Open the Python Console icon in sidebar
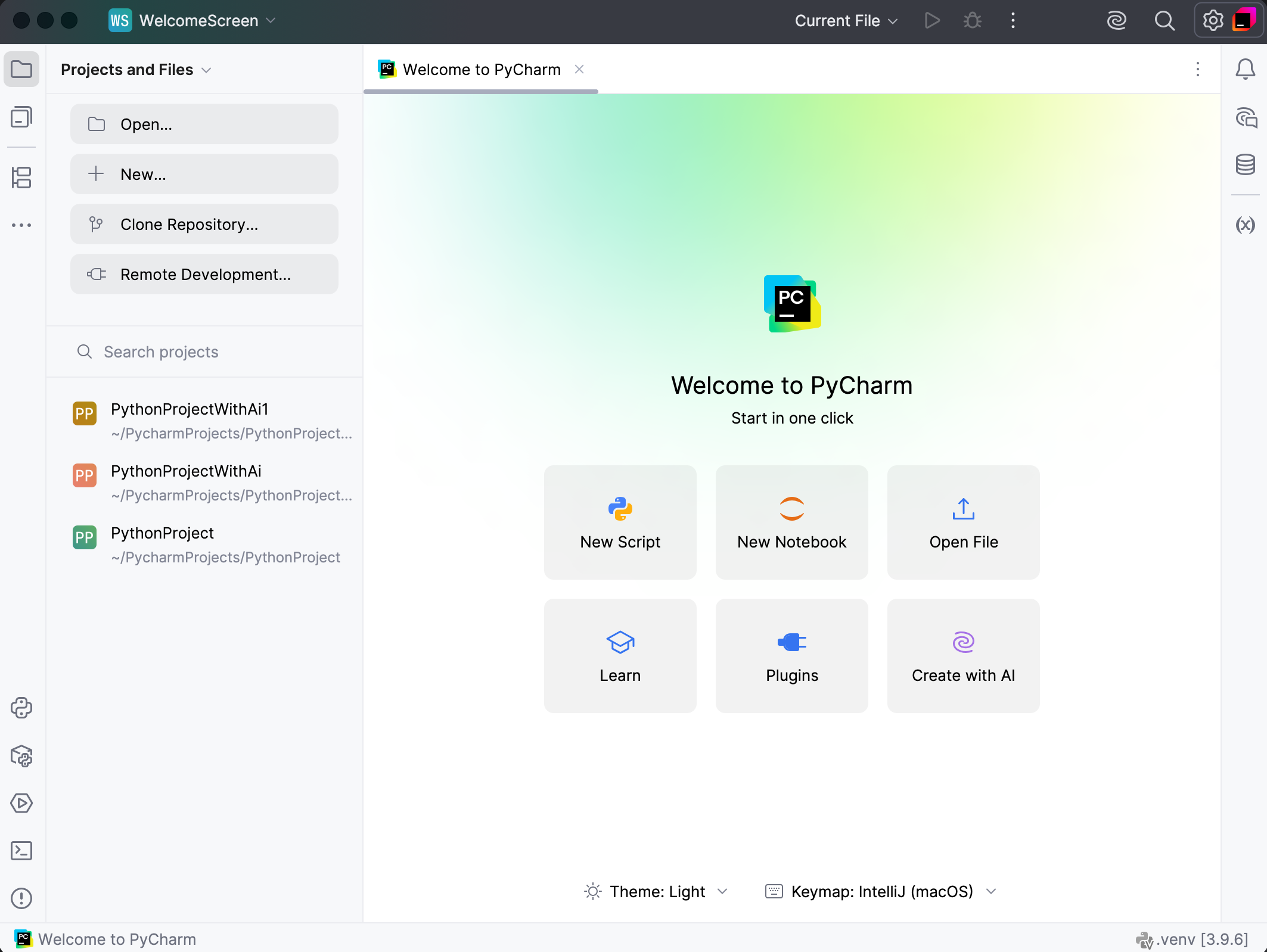The width and height of the screenshot is (1267, 952). coord(21,708)
